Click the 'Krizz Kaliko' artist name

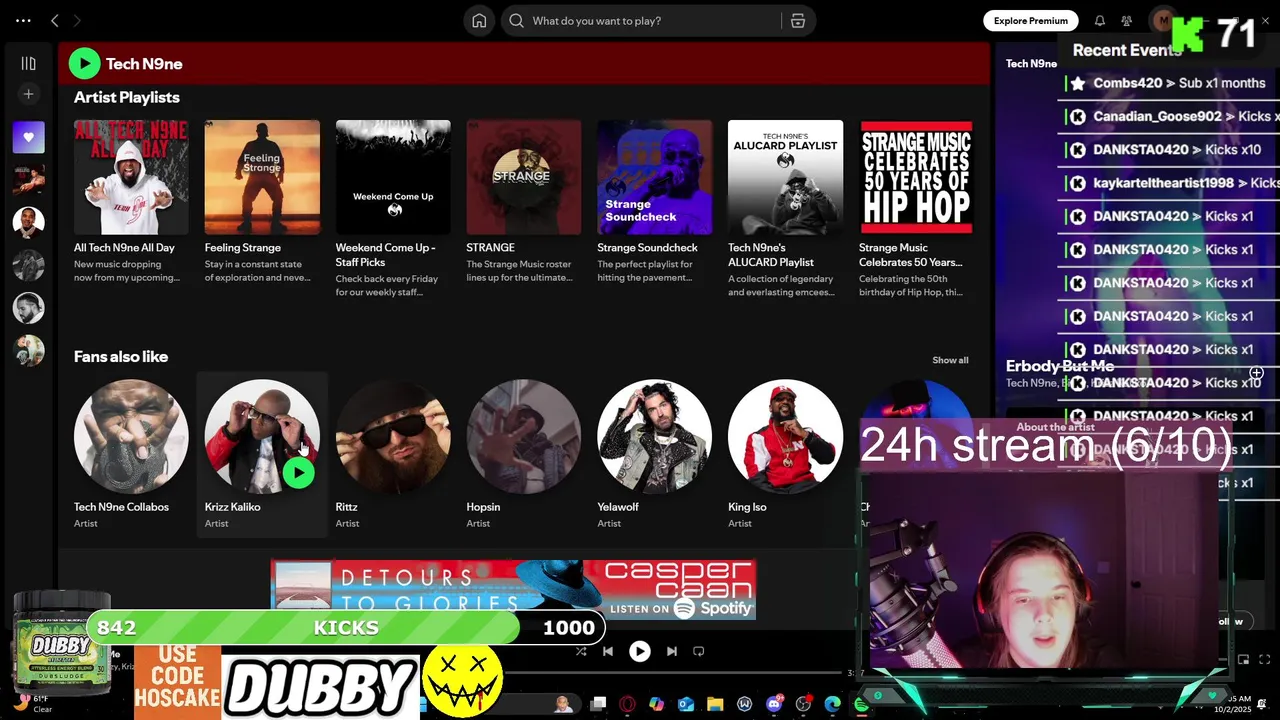tap(232, 507)
